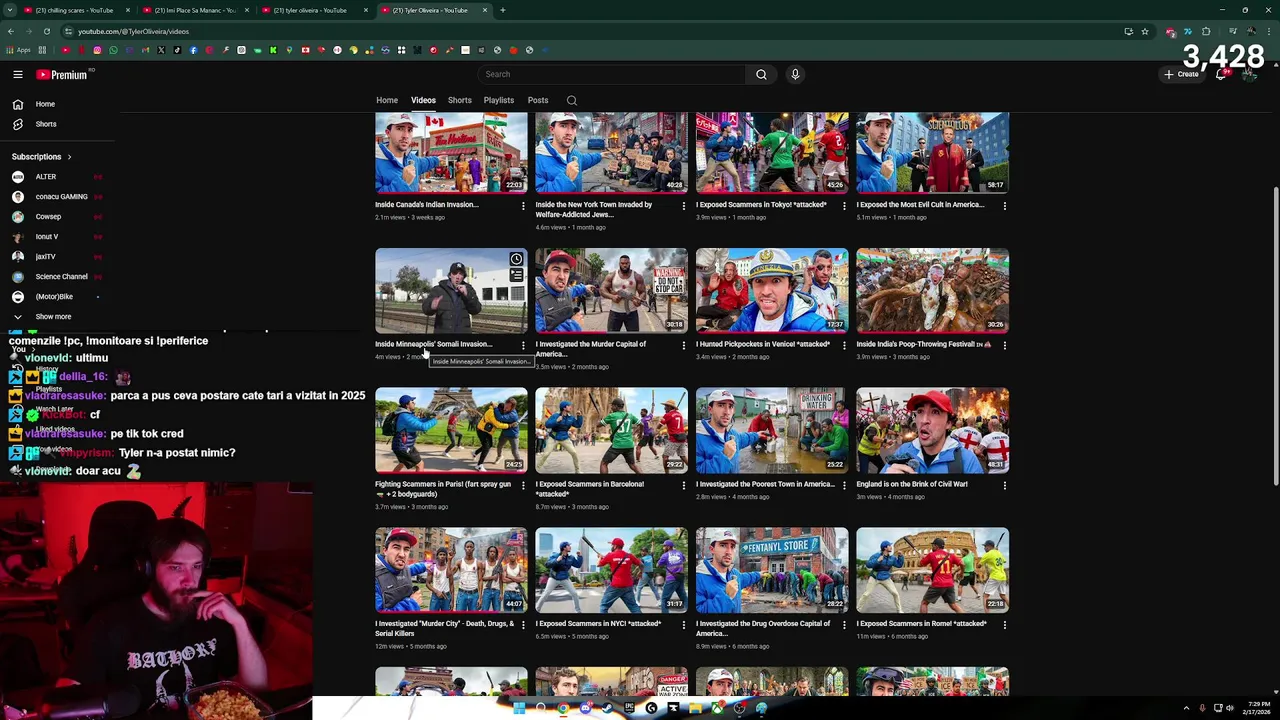Click the browser address bar URL
Screen dimensions: 1280x720
[133, 31]
